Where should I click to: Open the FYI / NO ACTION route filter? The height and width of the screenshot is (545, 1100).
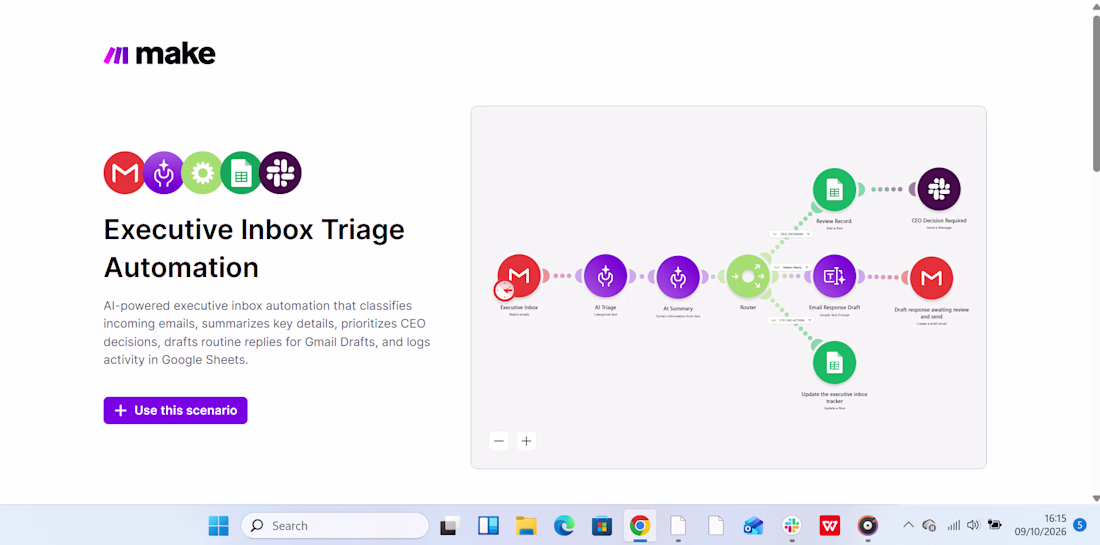point(791,320)
